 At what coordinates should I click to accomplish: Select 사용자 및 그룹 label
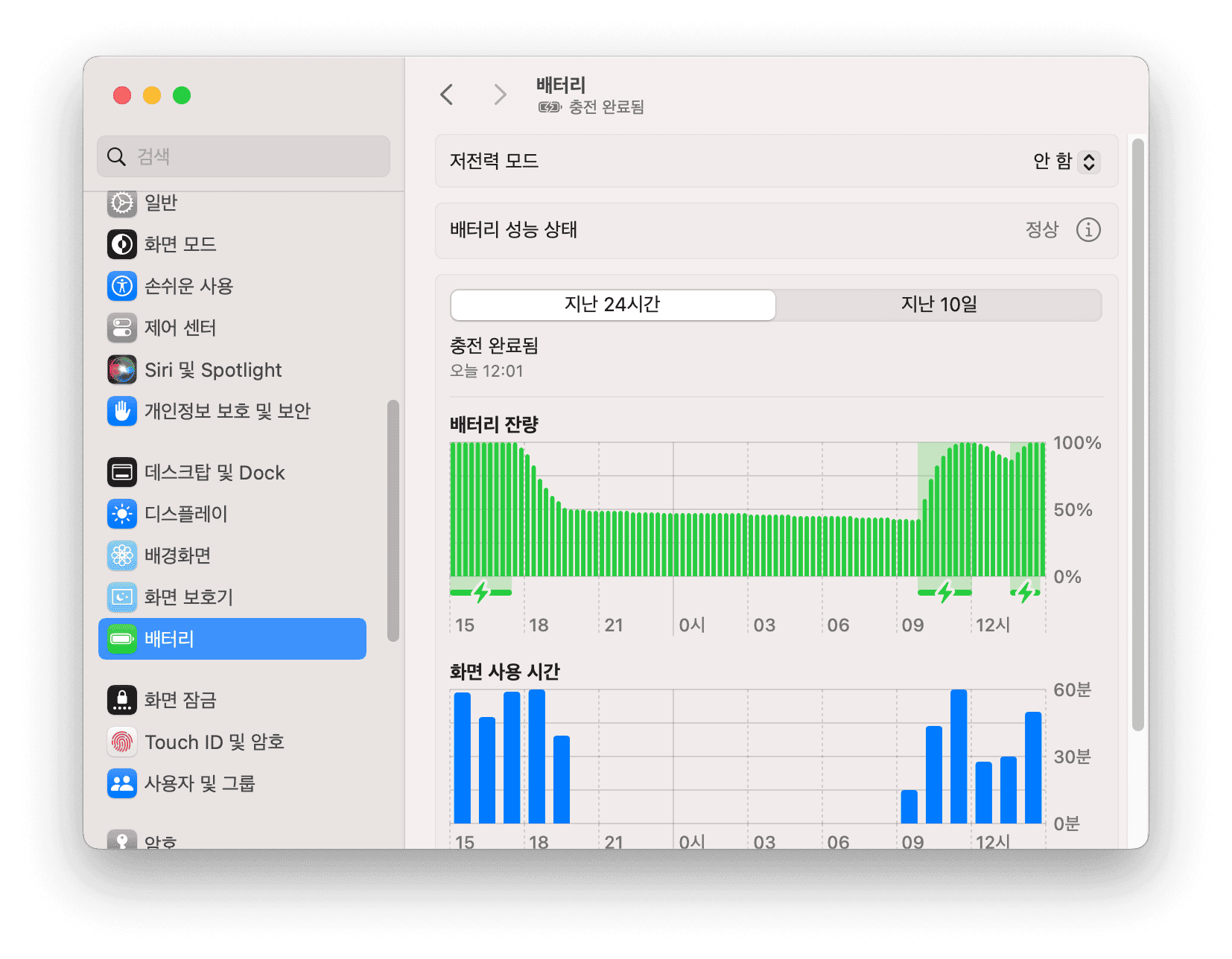[200, 783]
